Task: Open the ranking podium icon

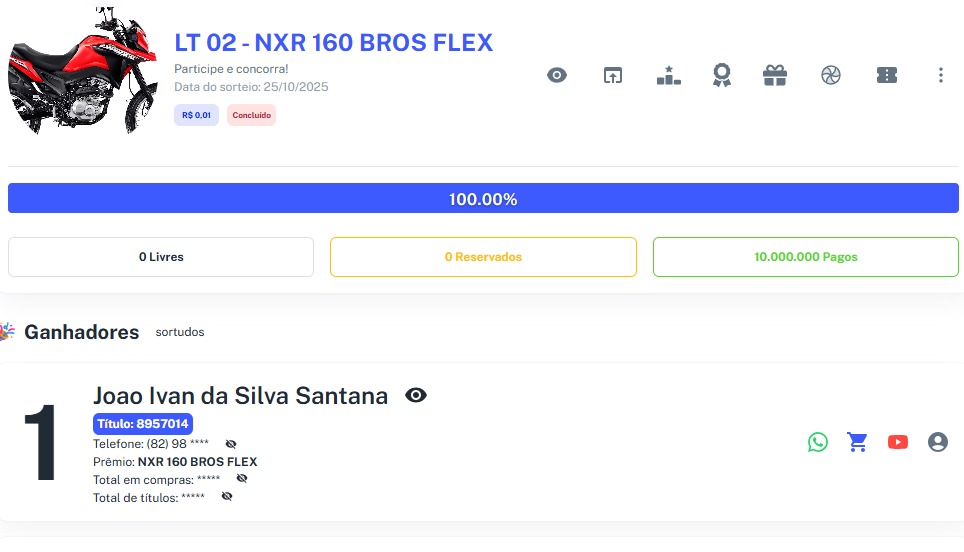Action: pos(668,75)
